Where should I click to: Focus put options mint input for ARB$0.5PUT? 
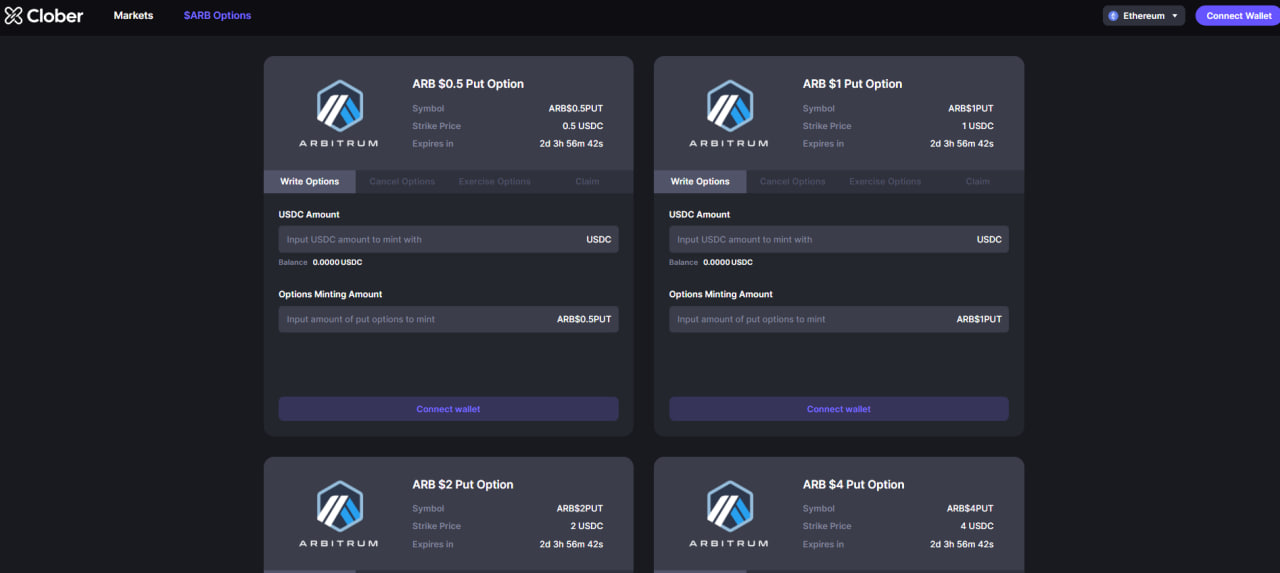pos(448,319)
